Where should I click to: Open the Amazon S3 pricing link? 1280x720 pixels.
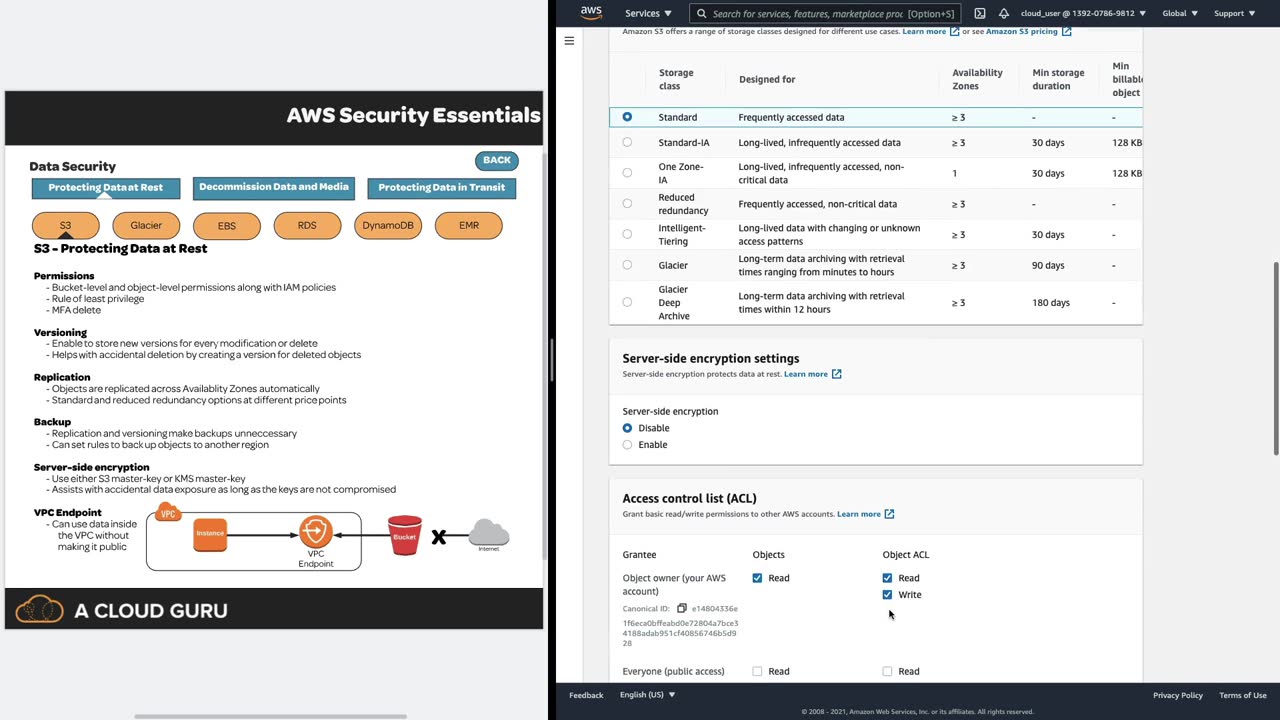point(1022,31)
